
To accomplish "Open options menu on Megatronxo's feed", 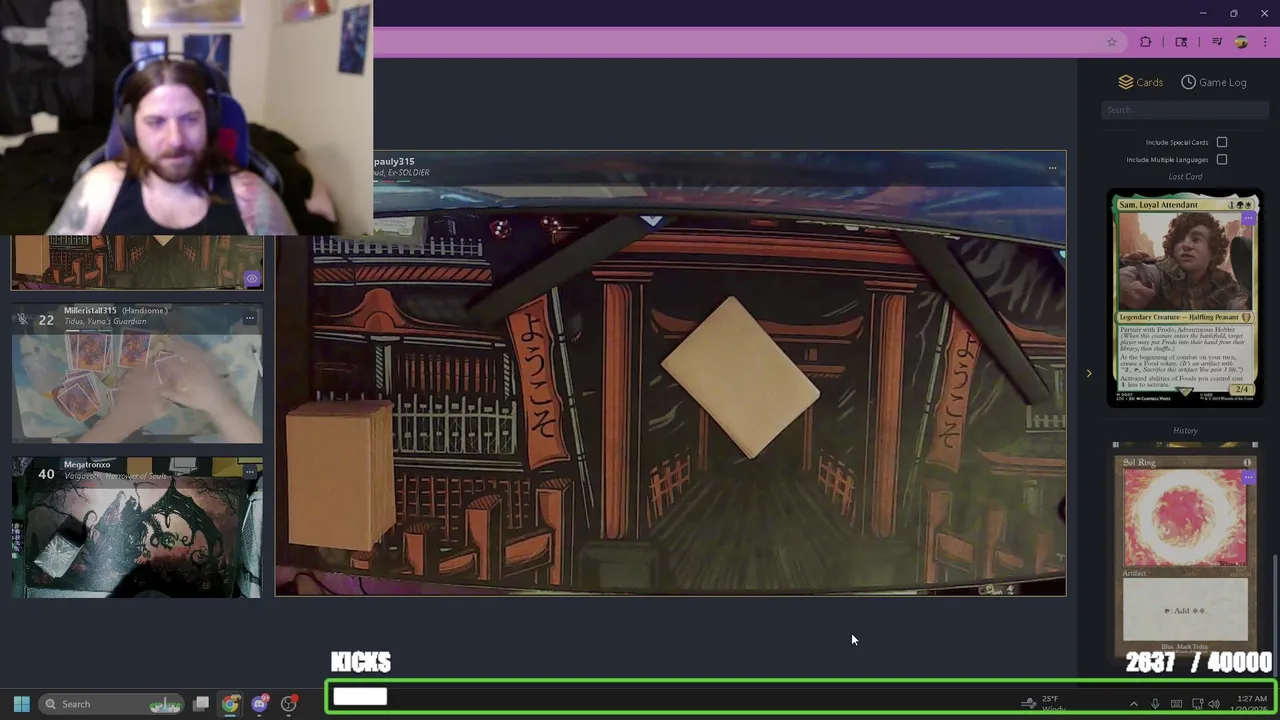I will [x=249, y=471].
